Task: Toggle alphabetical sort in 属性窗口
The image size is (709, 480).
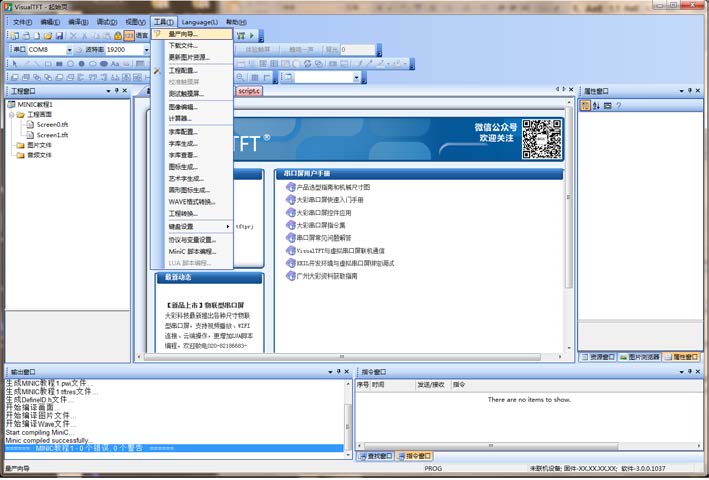Action: [x=596, y=106]
